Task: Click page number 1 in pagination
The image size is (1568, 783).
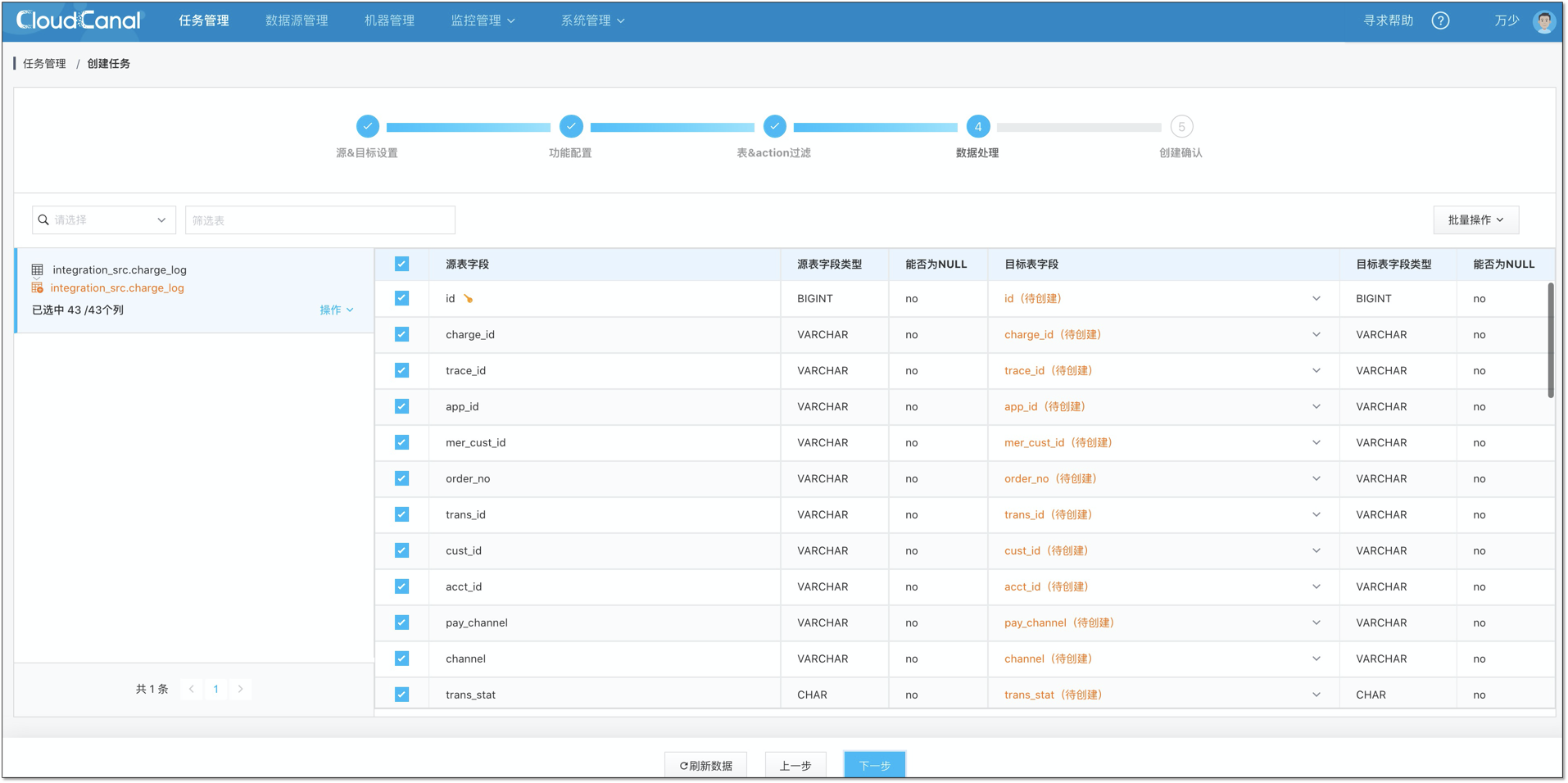Action: pyautogui.click(x=215, y=689)
